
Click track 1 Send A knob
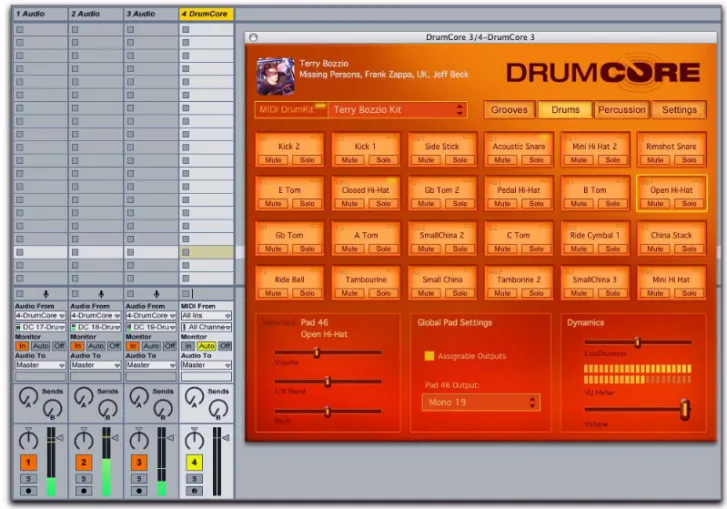pos(28,398)
